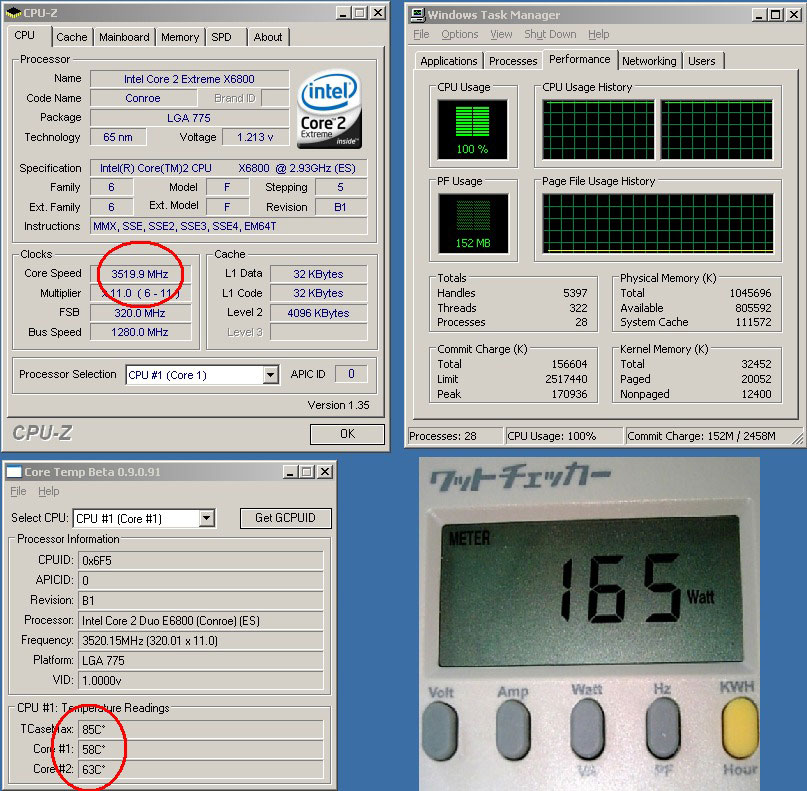
Task: Switch to the Cache tab in CPU-Z
Action: pos(72,37)
